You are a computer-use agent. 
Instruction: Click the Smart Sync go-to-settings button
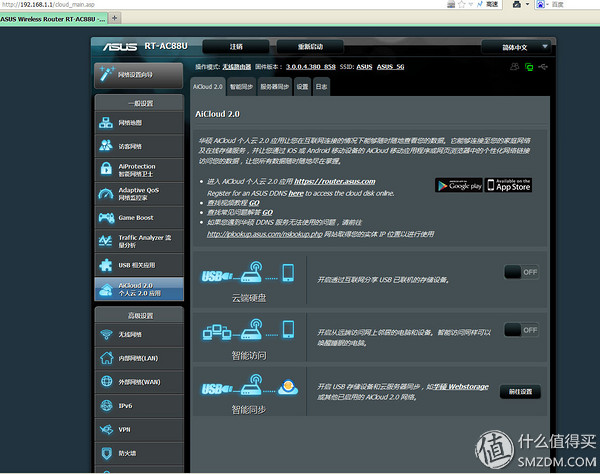pos(520,392)
